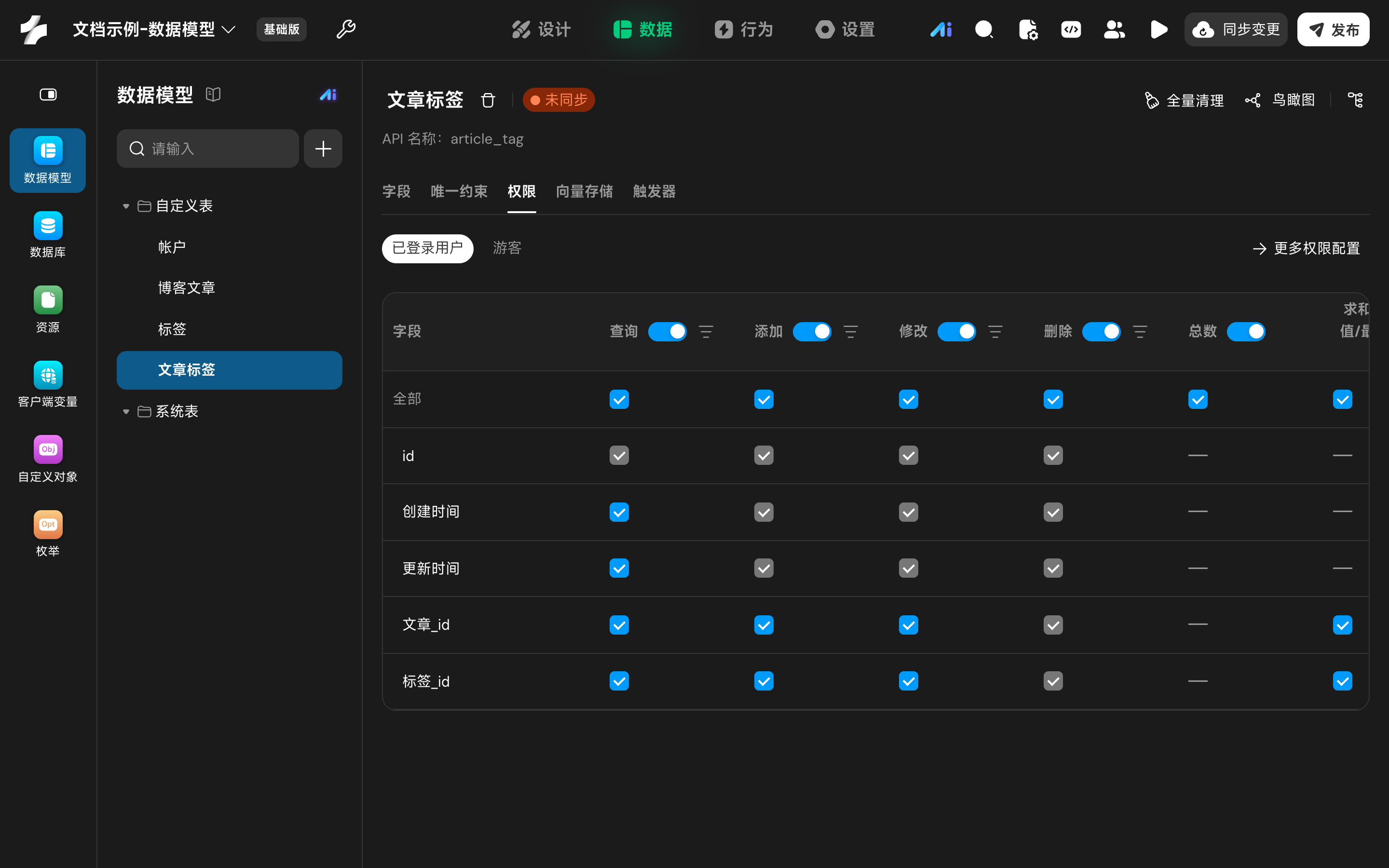
Task: Open filter icon next to 查询 toggle
Action: tap(706, 331)
